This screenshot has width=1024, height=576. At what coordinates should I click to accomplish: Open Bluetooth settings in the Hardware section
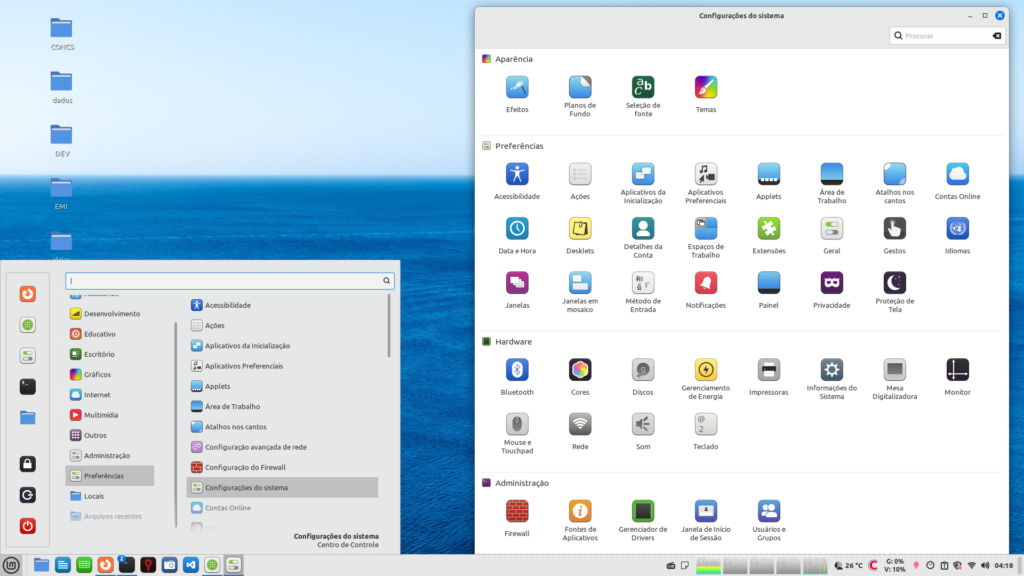[x=517, y=370]
